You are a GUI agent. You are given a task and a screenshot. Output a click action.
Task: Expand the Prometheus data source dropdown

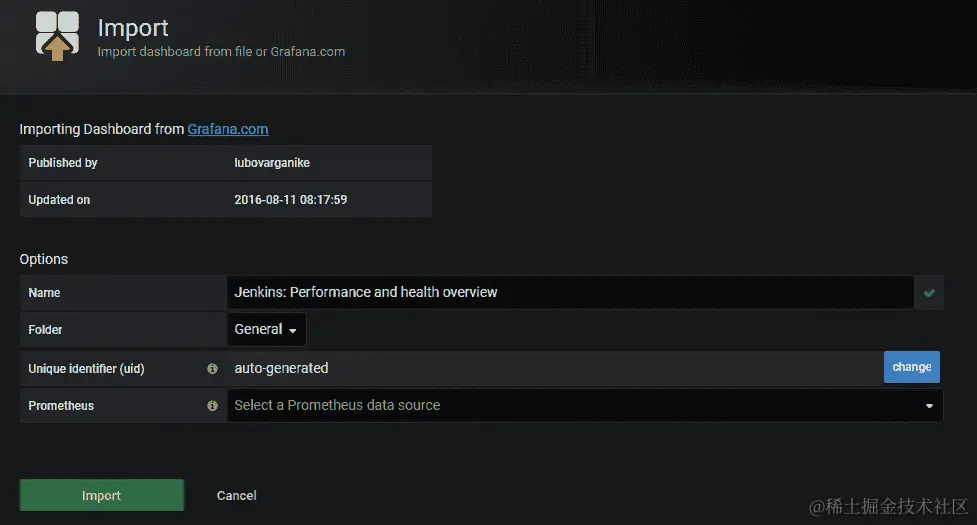click(584, 405)
